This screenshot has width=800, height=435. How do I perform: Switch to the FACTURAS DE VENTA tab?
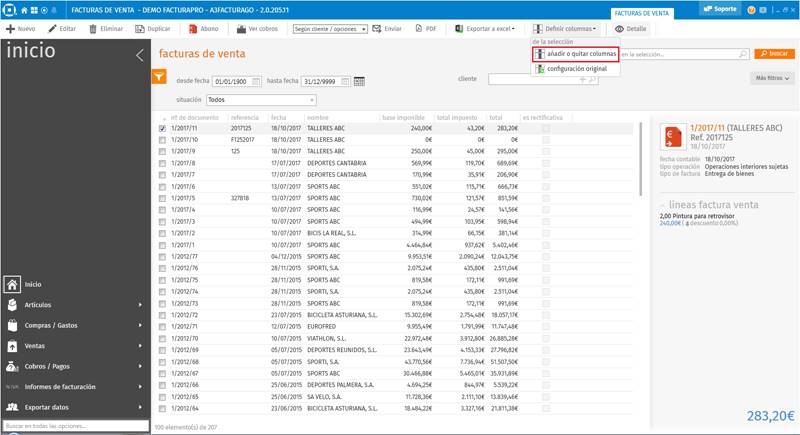pos(642,13)
